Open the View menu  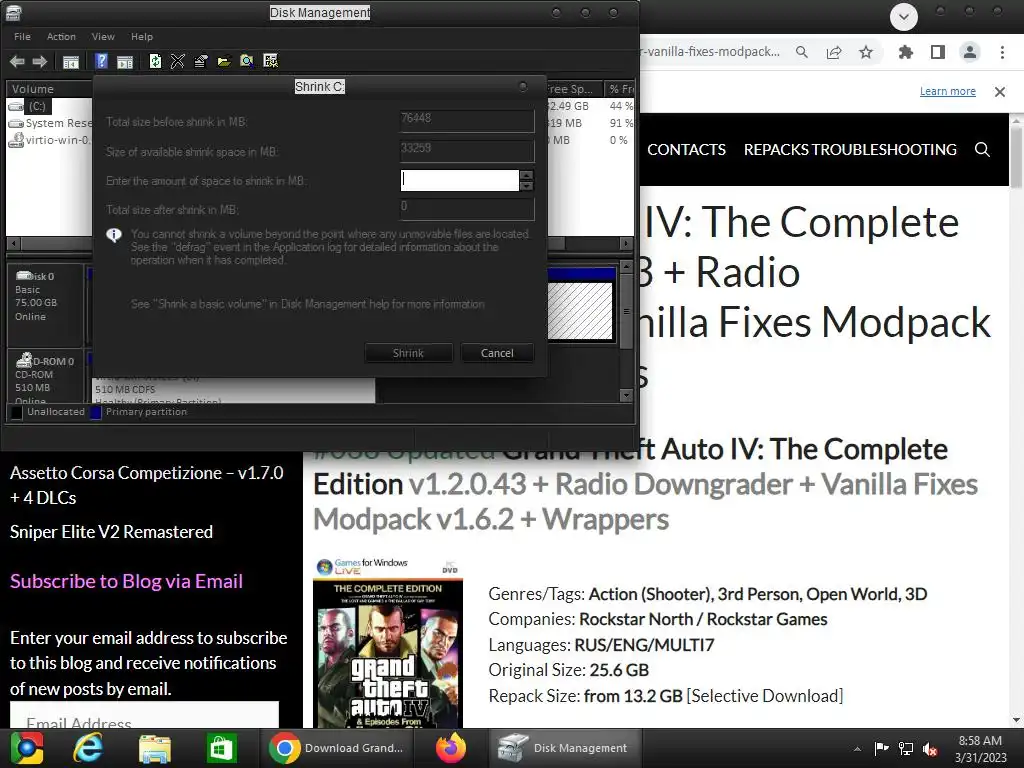pyautogui.click(x=103, y=37)
